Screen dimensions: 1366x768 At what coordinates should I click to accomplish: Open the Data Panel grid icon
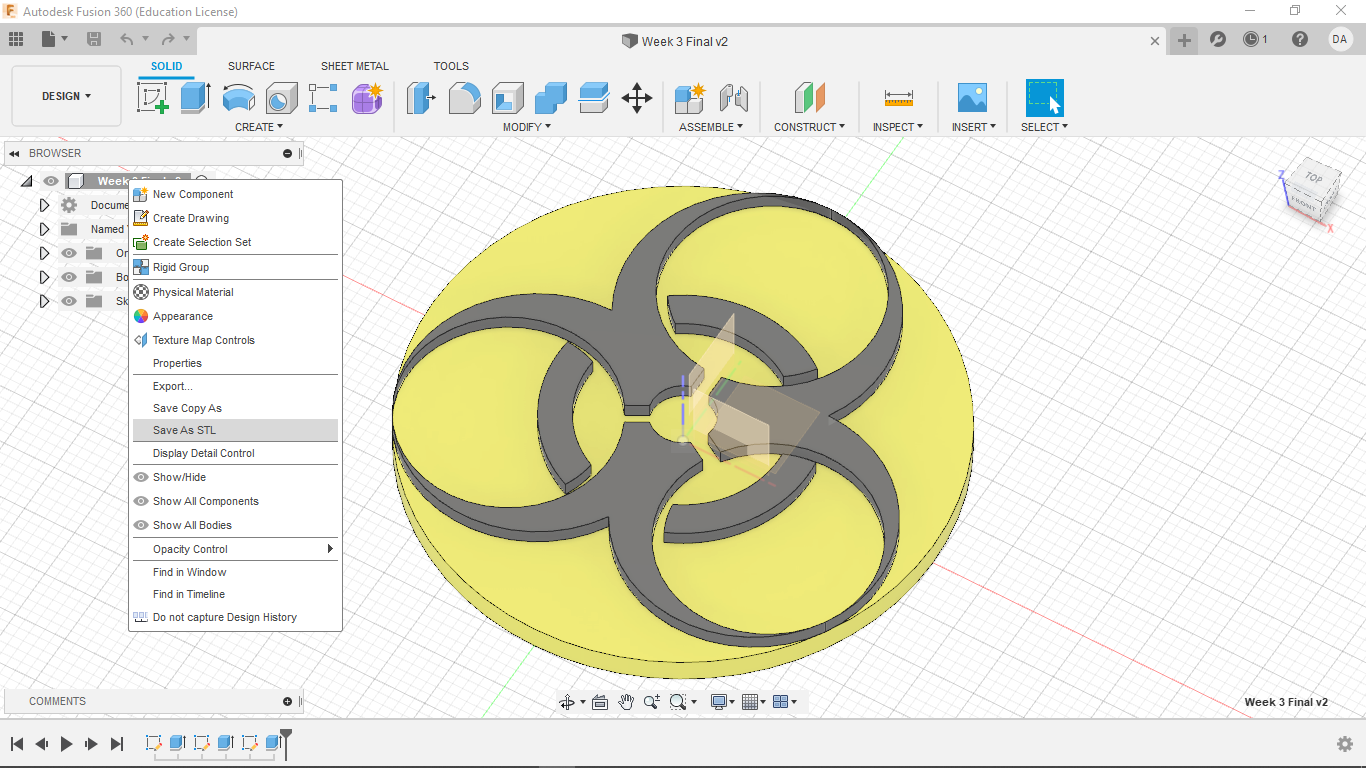(16, 39)
